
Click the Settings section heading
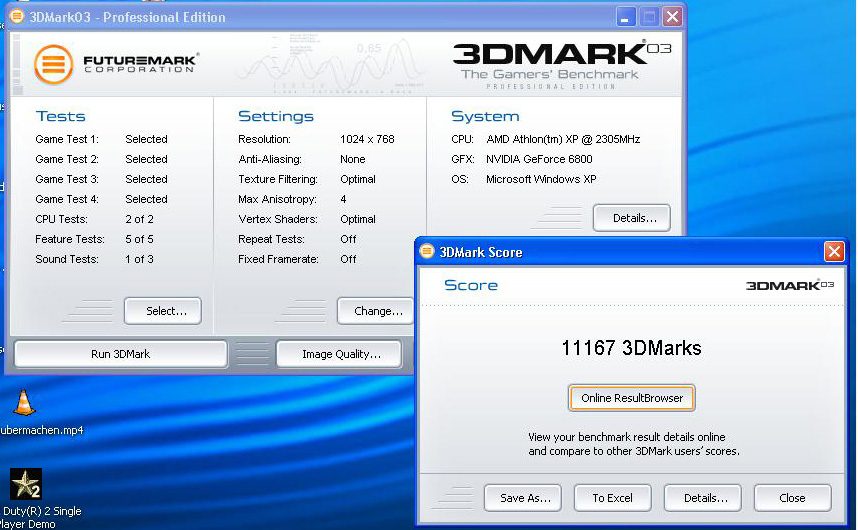point(276,116)
